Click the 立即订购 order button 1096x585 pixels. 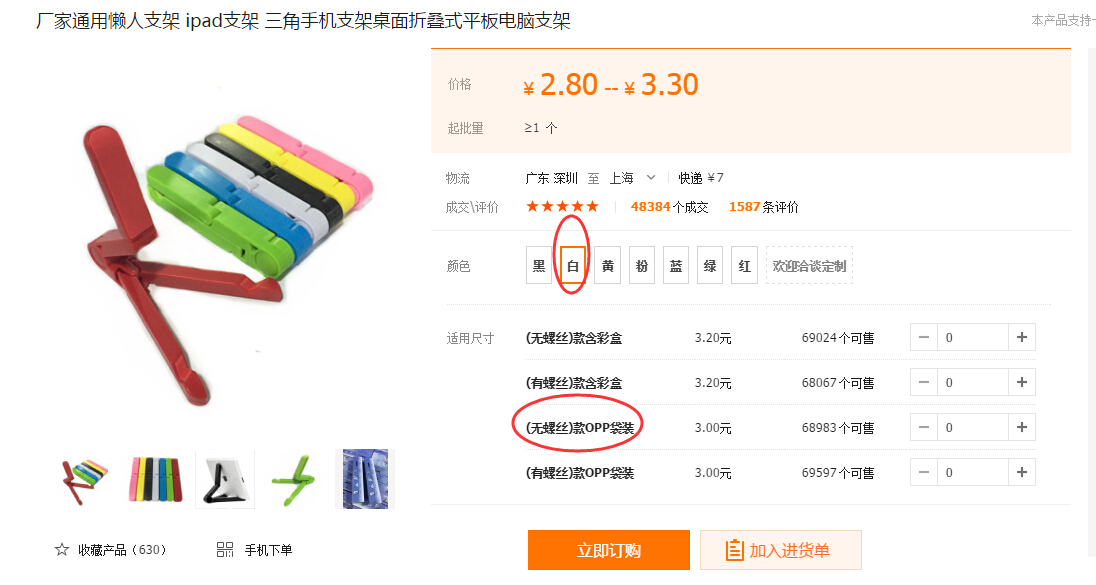(609, 550)
